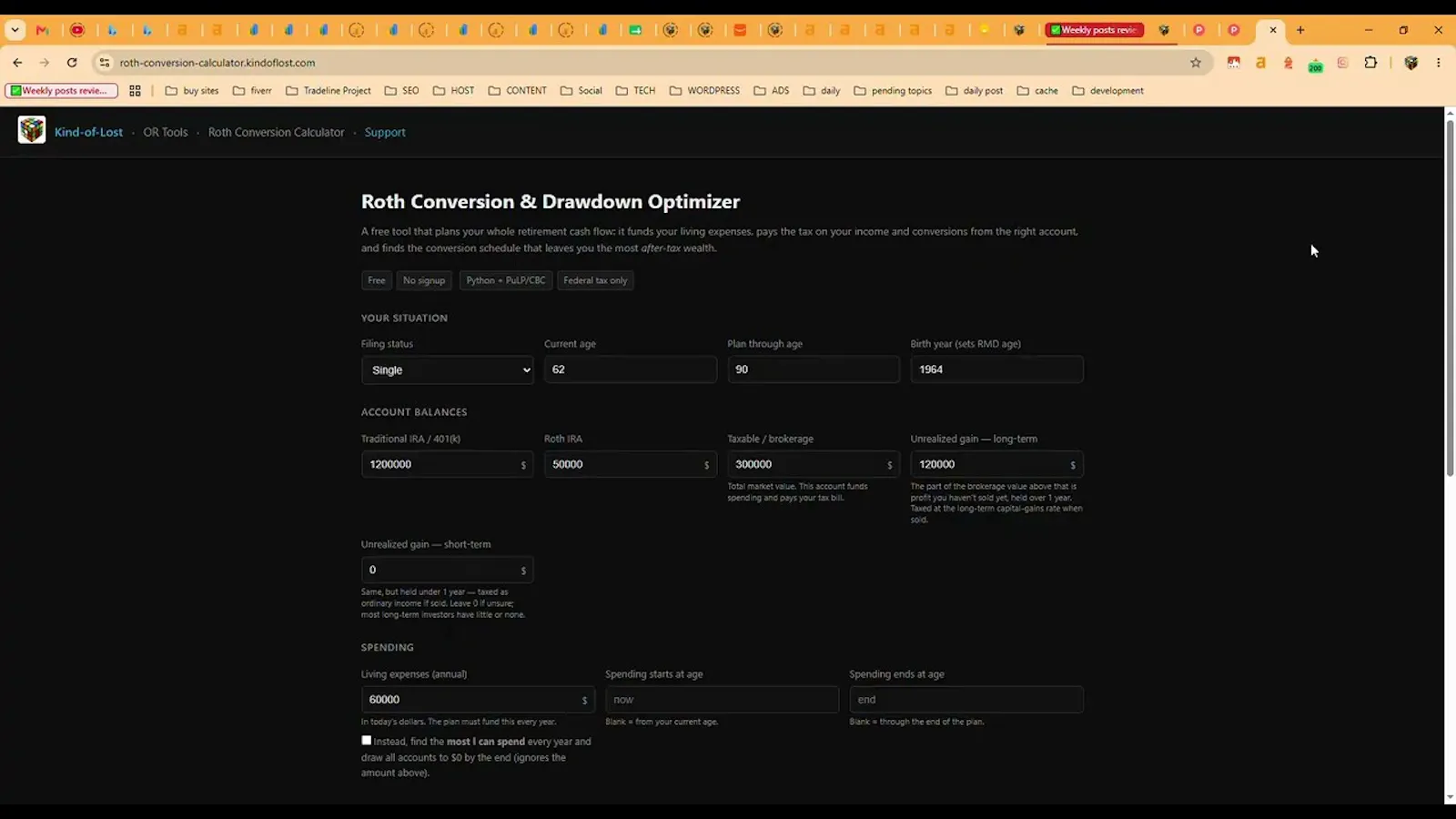1456x819 pixels.
Task: Edit the Living expenses (annual) field
Action: (478, 700)
